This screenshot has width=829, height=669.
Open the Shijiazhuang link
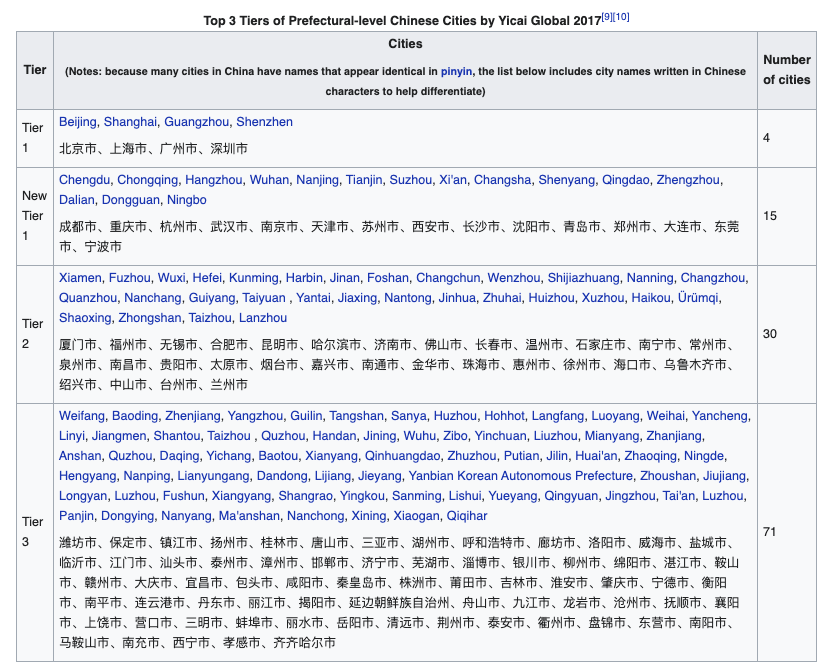[x=584, y=278]
